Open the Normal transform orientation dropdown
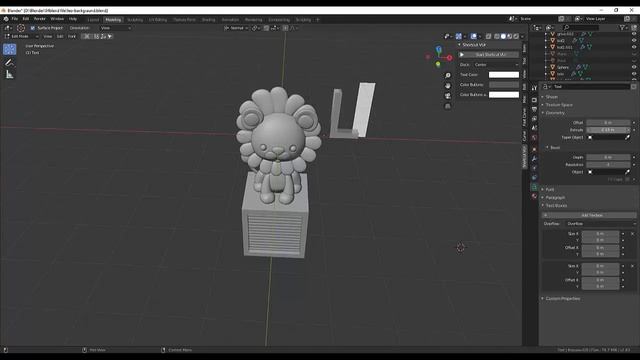This screenshot has width=640, height=360. tap(236, 28)
